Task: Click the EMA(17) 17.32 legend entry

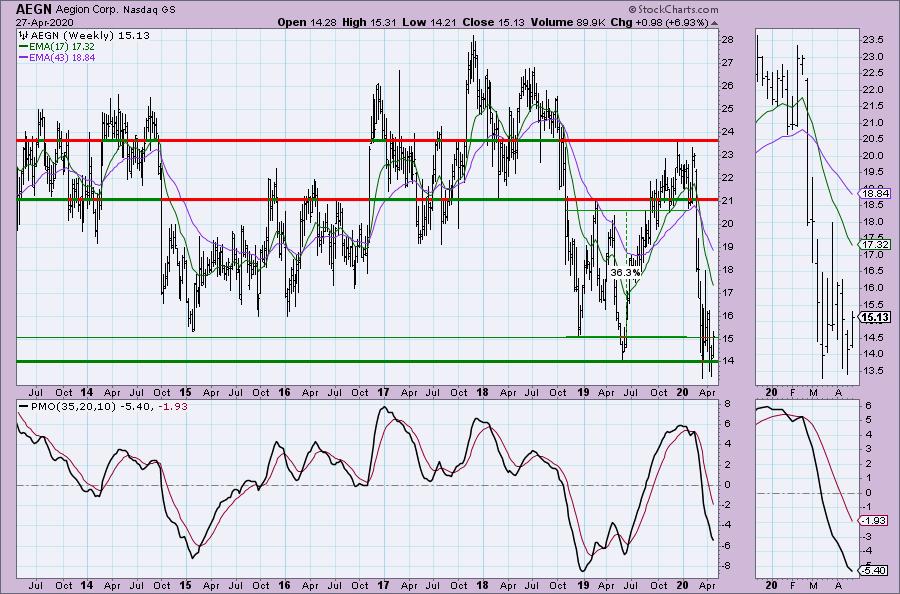Action: pyautogui.click(x=61, y=46)
